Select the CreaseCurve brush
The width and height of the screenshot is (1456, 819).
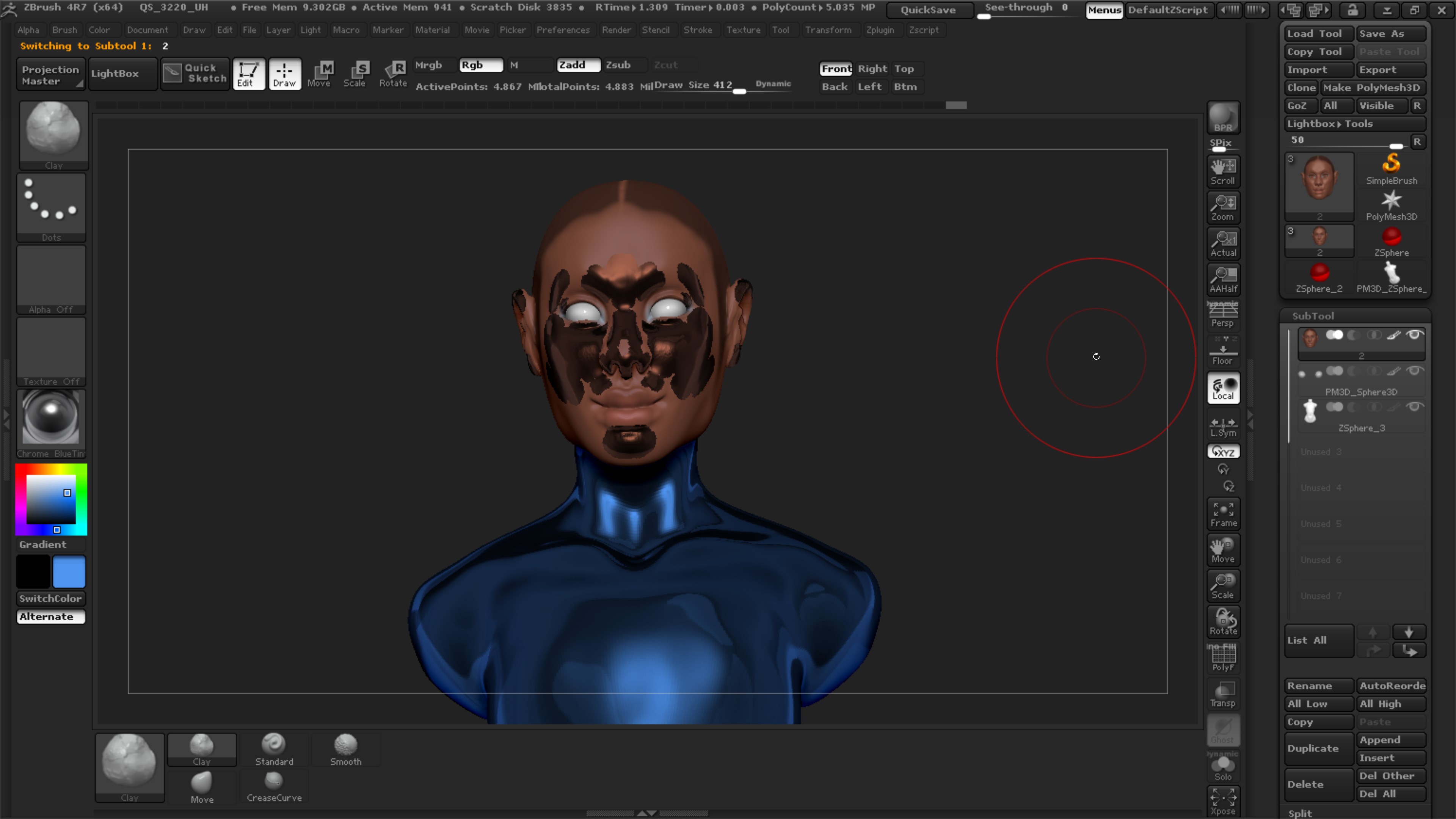274,786
